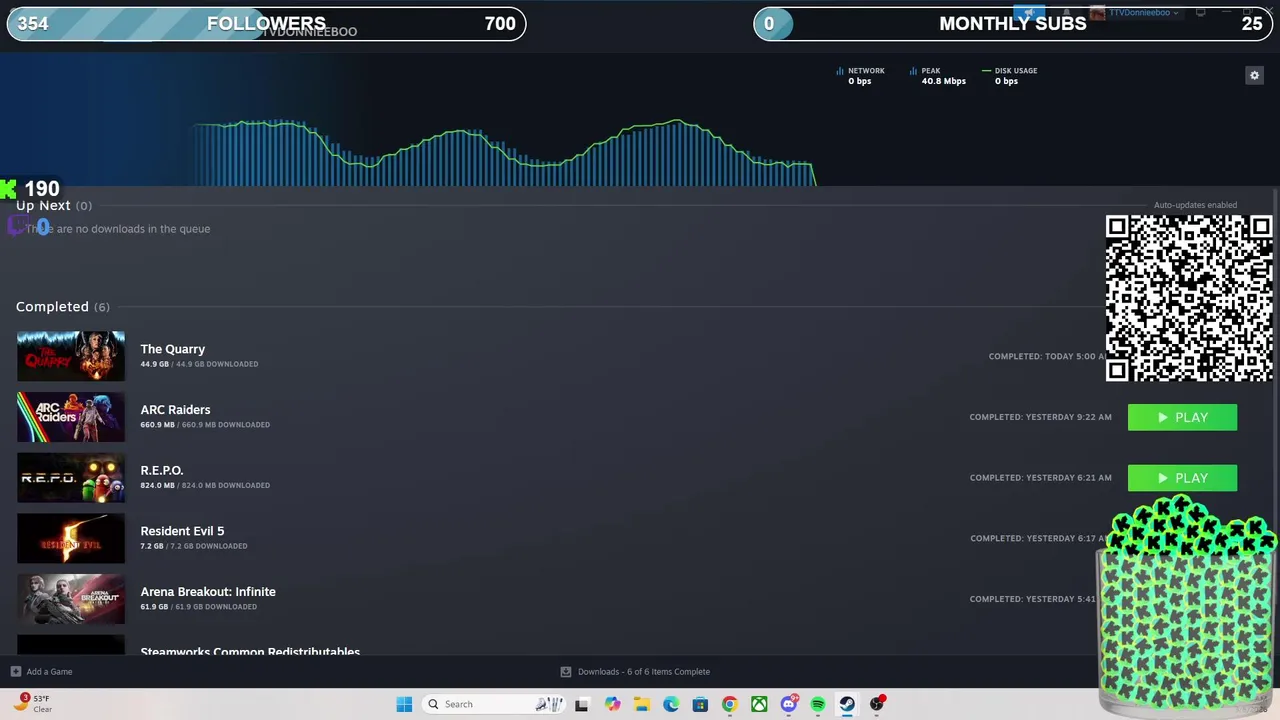This screenshot has height=720, width=1280.
Task: Open the Resident Evil 5 thumbnail
Action: (71, 538)
